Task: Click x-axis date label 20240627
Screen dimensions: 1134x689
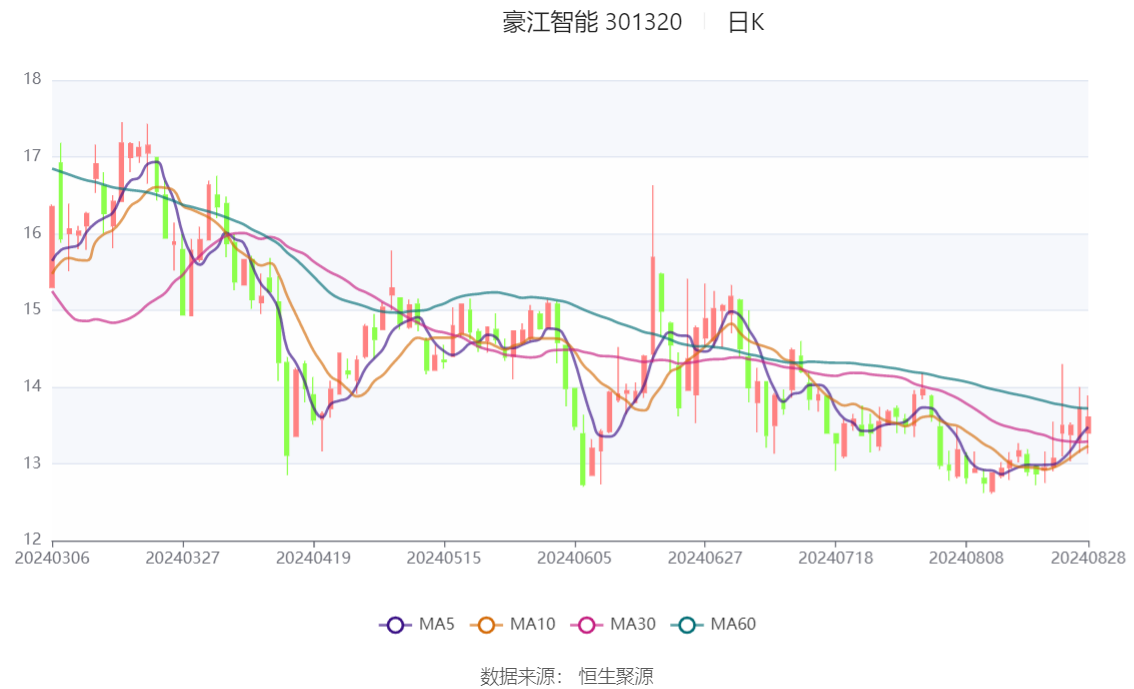Action: [704, 558]
